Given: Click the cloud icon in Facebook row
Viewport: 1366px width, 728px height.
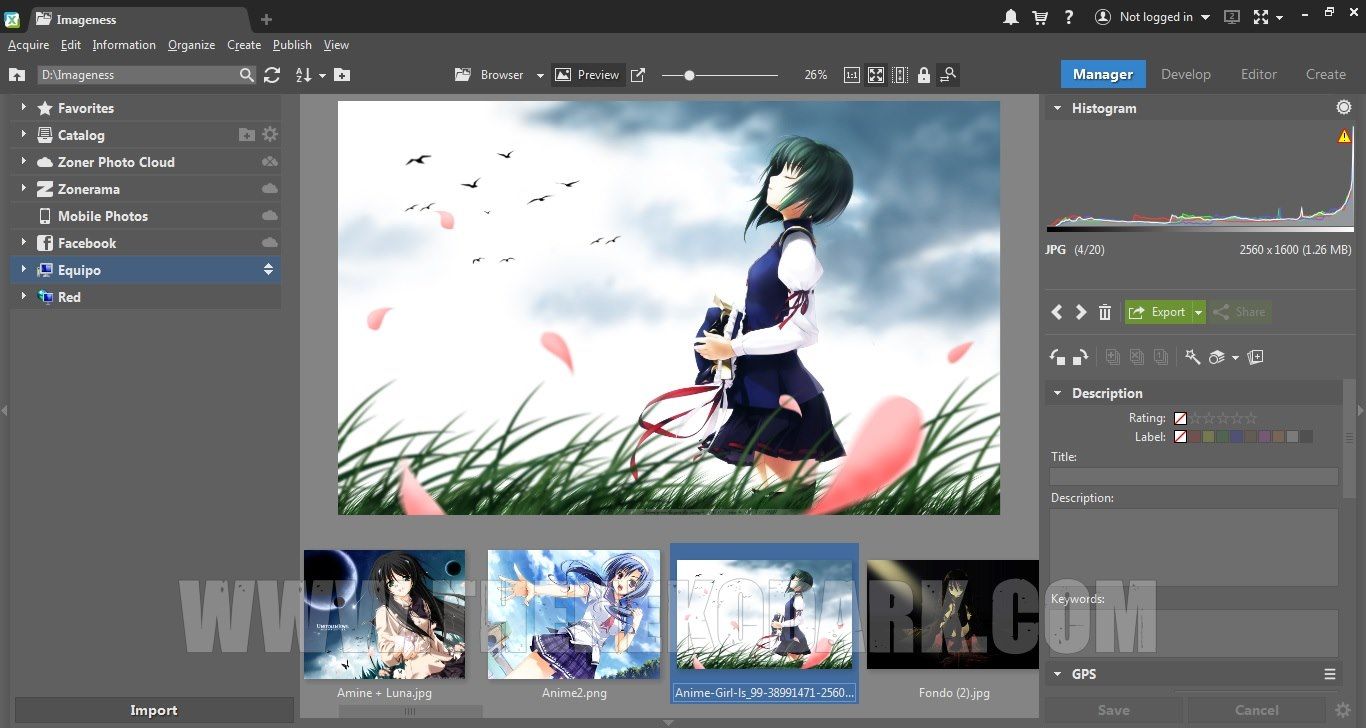Looking at the screenshot, I should point(270,243).
